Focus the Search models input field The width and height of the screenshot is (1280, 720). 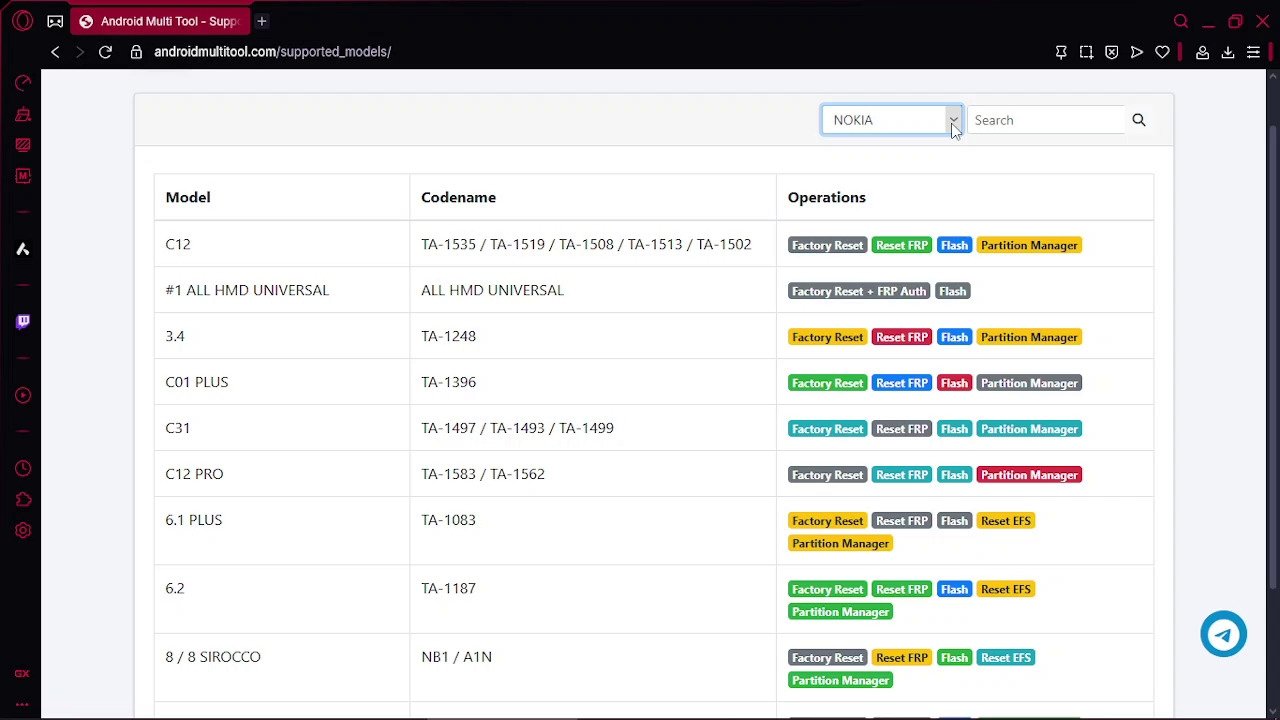(1046, 120)
